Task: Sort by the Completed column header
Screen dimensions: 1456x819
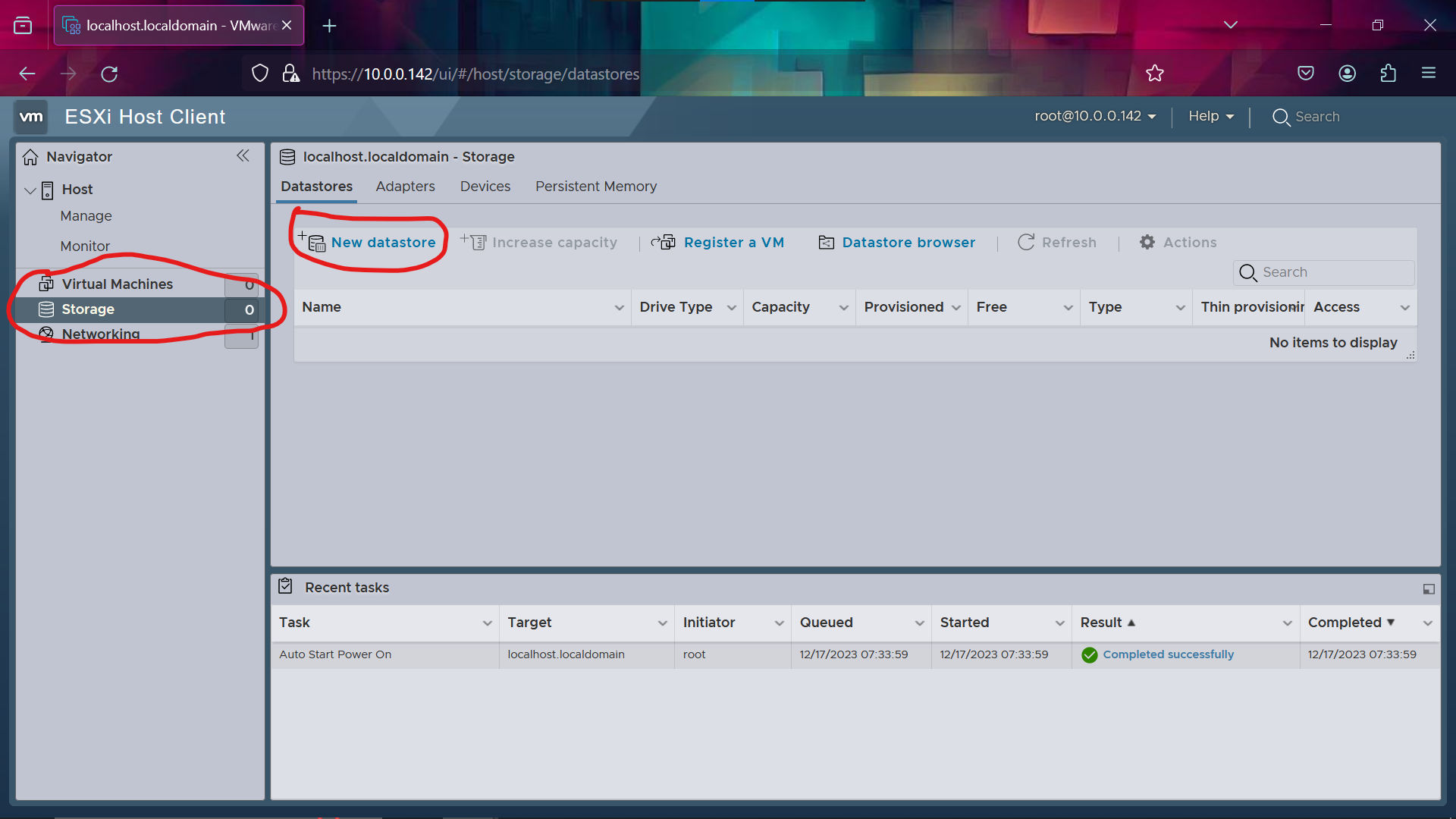Action: click(1345, 623)
